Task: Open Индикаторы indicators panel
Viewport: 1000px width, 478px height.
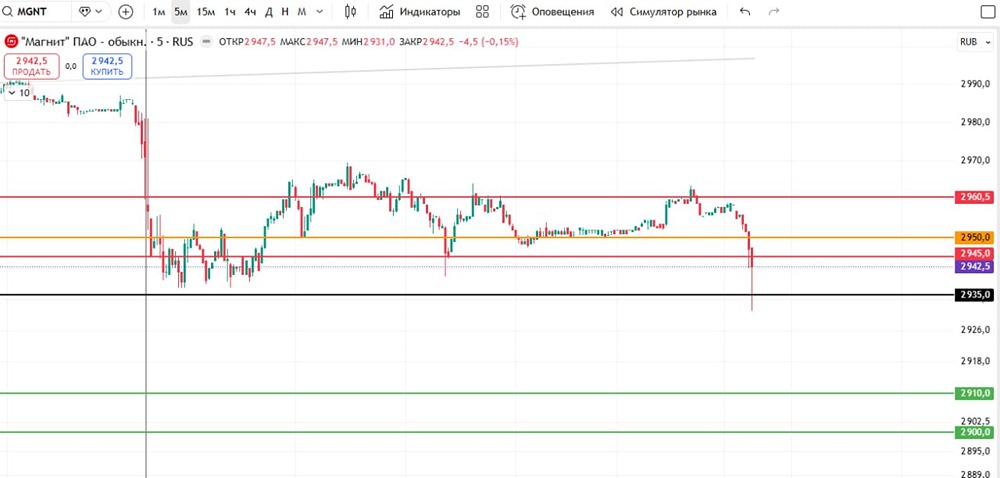Action: coord(419,11)
